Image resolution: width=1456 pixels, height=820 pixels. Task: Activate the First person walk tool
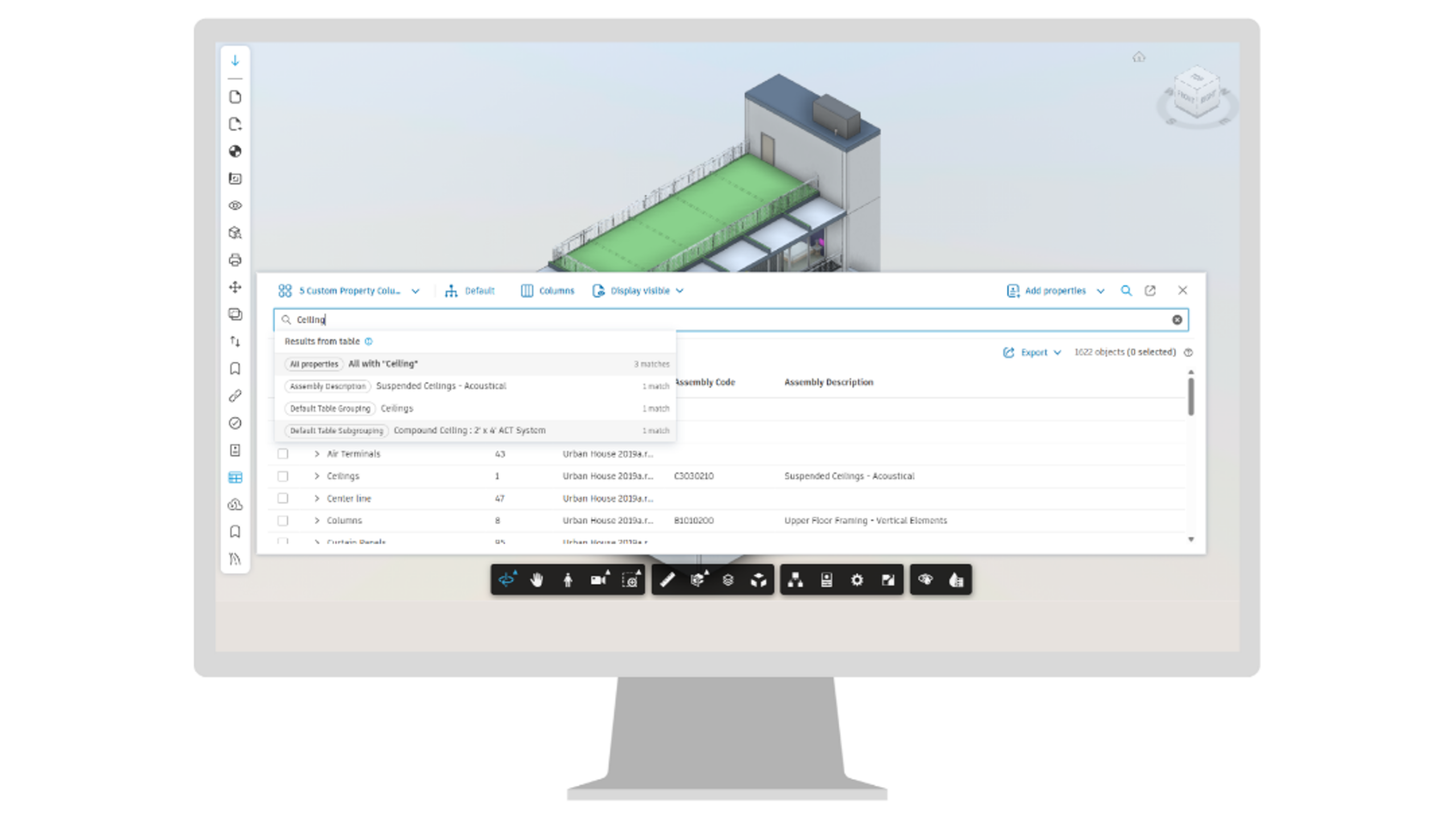click(x=568, y=580)
